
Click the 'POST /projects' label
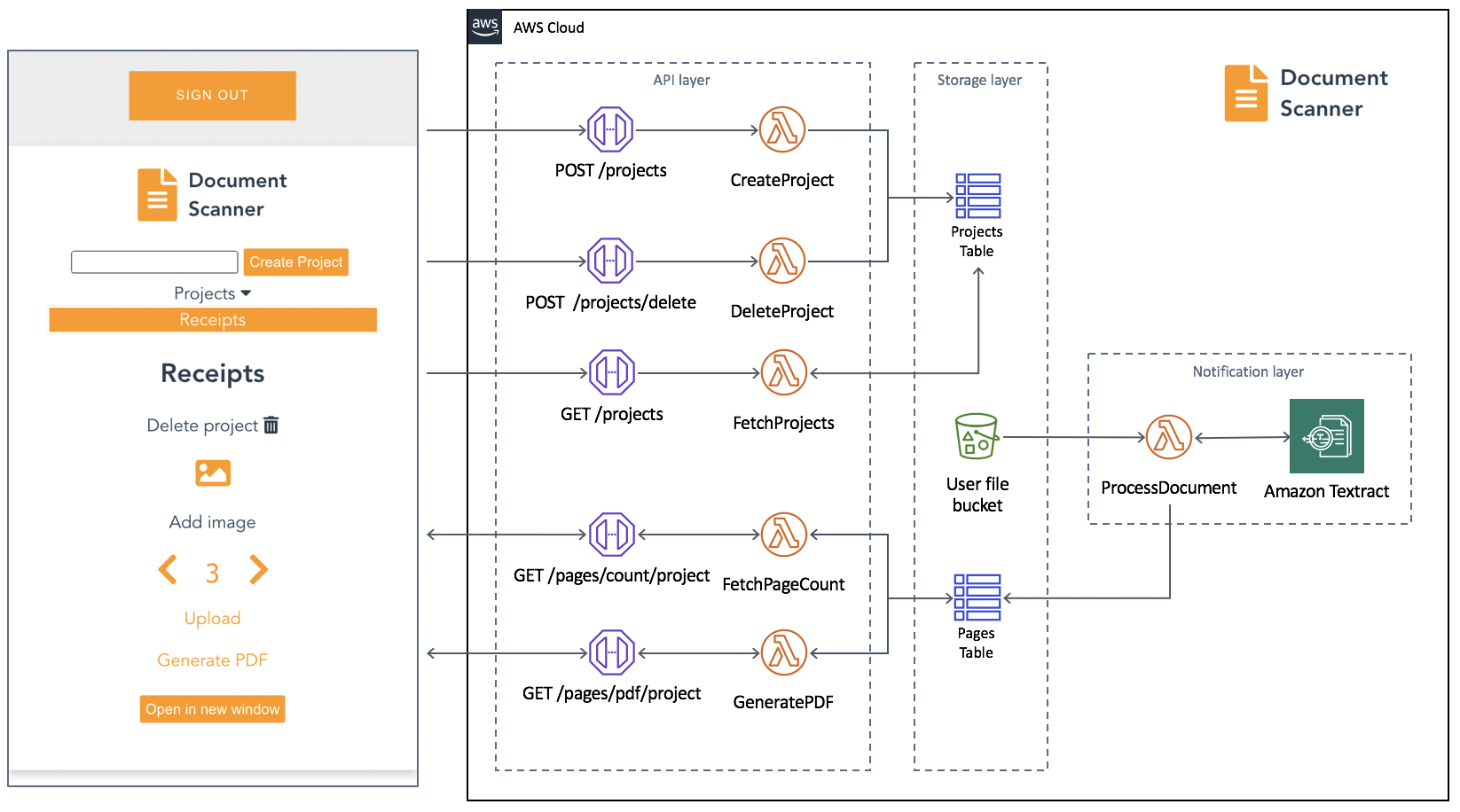tap(611, 170)
